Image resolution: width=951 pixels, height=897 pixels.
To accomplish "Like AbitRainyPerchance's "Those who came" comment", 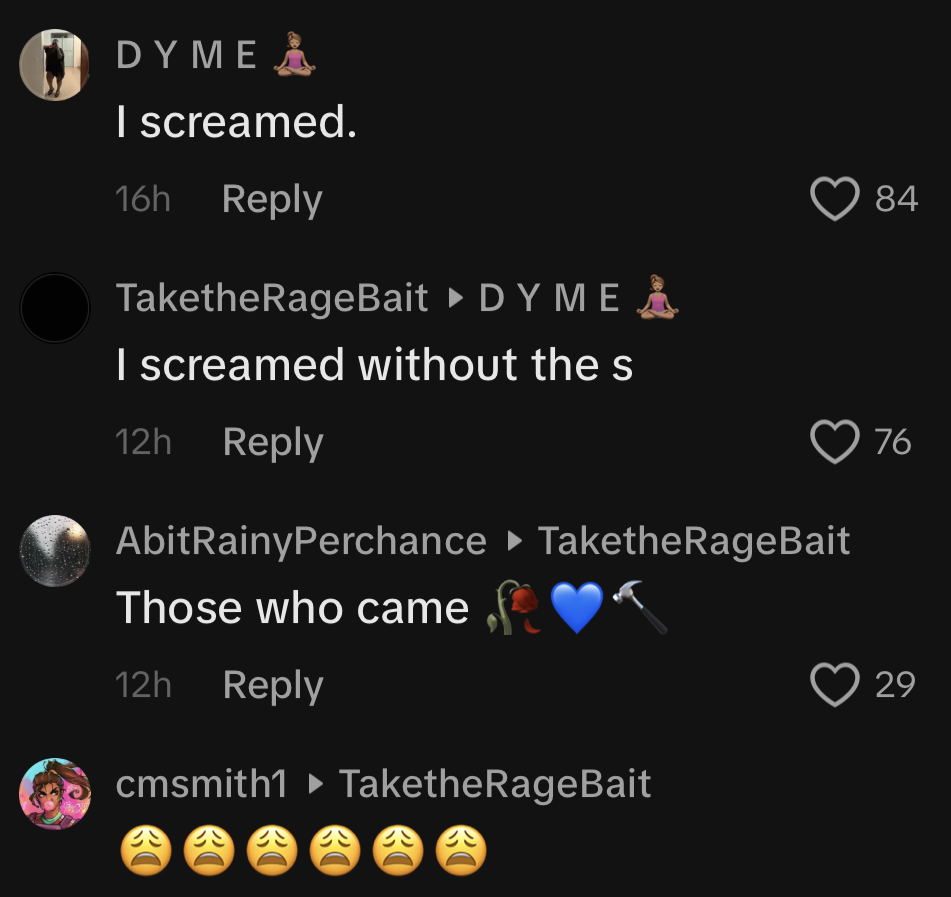I will tap(835, 685).
